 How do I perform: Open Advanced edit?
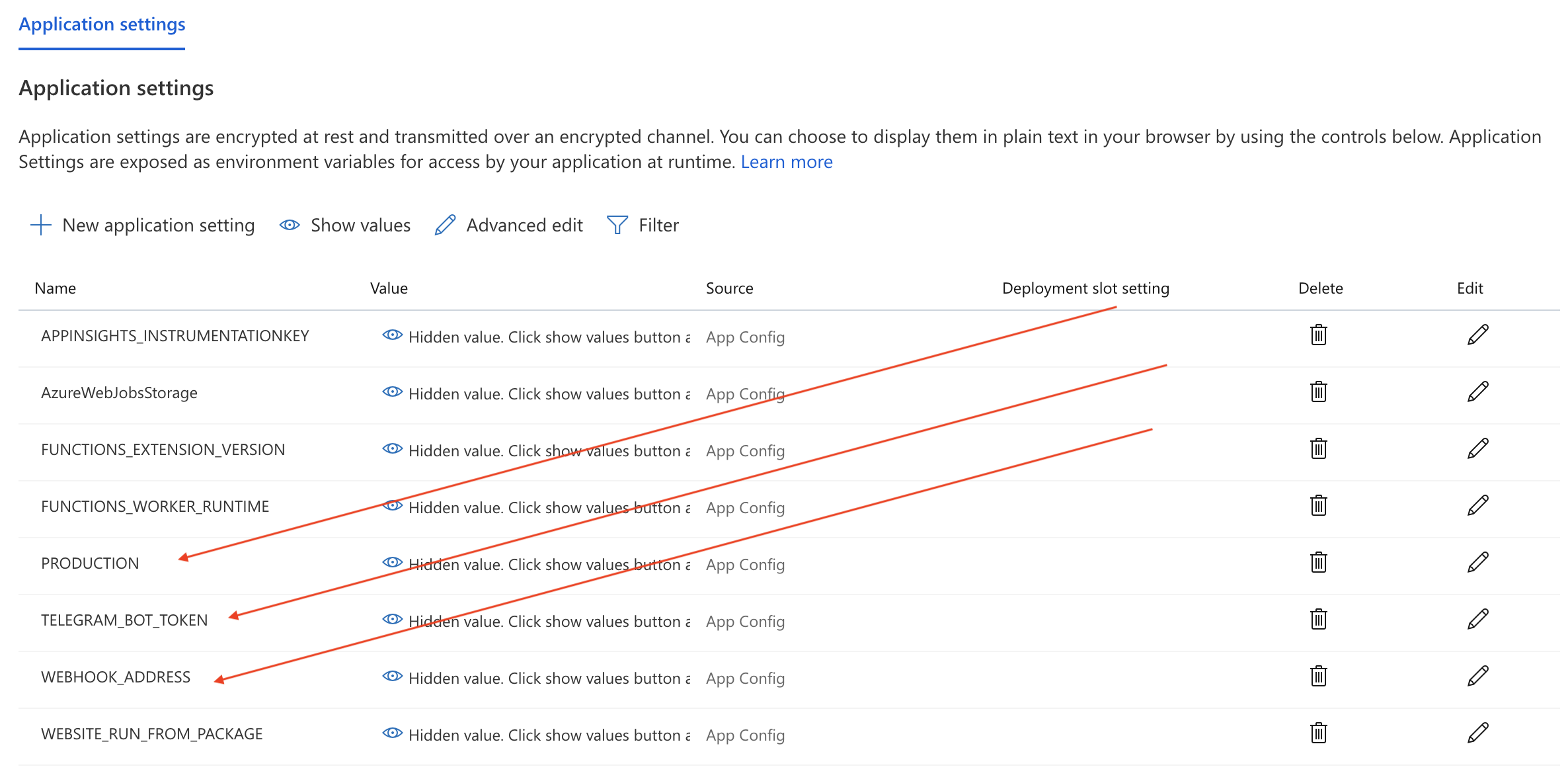[509, 225]
